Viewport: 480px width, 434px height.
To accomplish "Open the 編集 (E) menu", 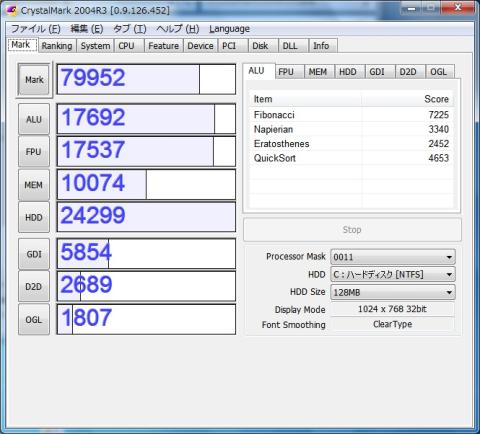I will tap(87, 29).
